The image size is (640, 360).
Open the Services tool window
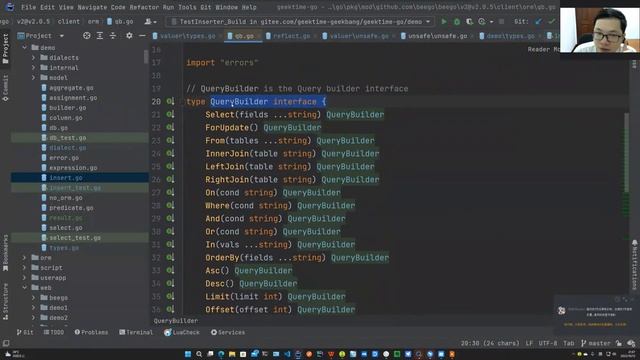[228, 332]
